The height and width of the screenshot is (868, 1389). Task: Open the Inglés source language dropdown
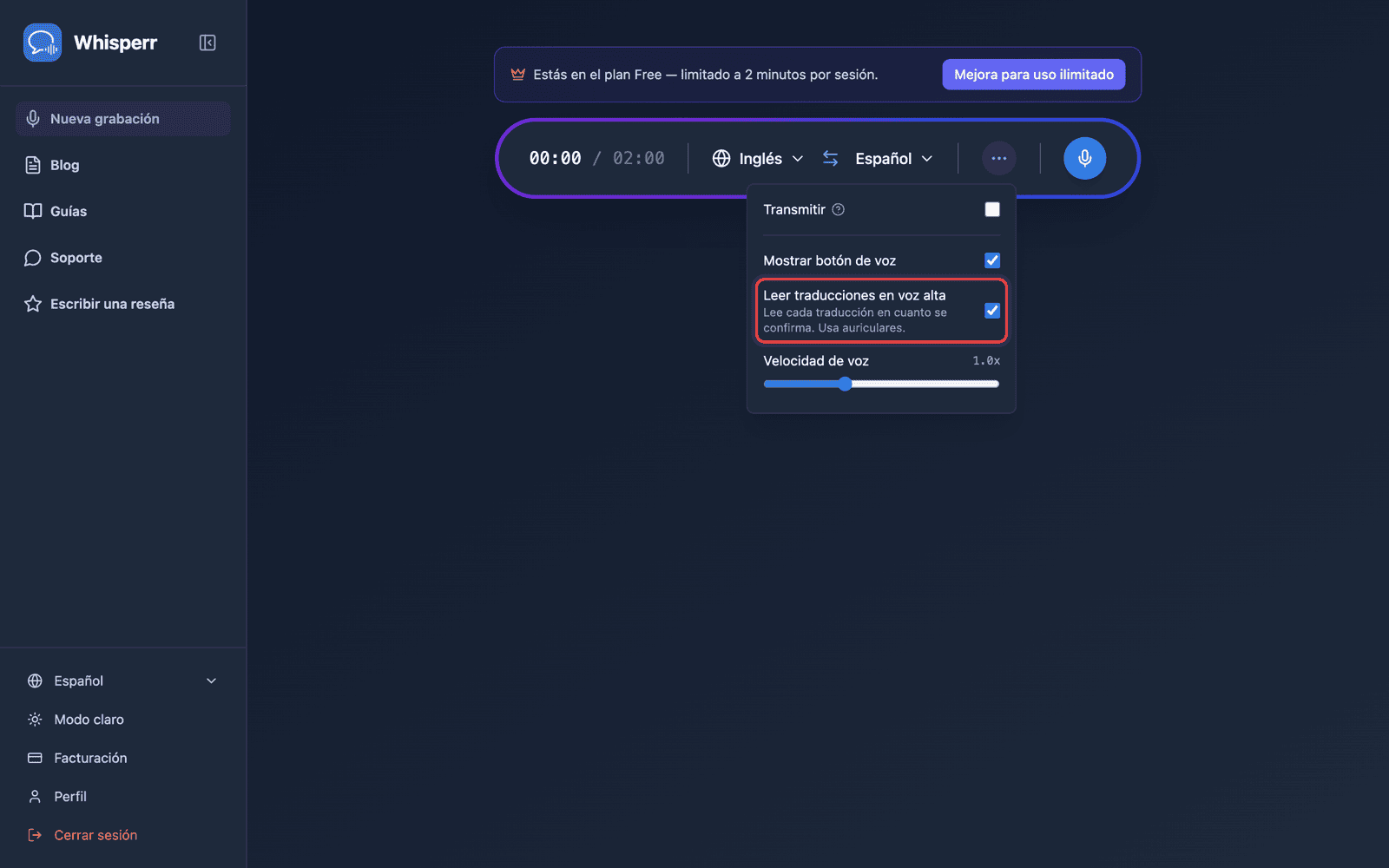(758, 158)
